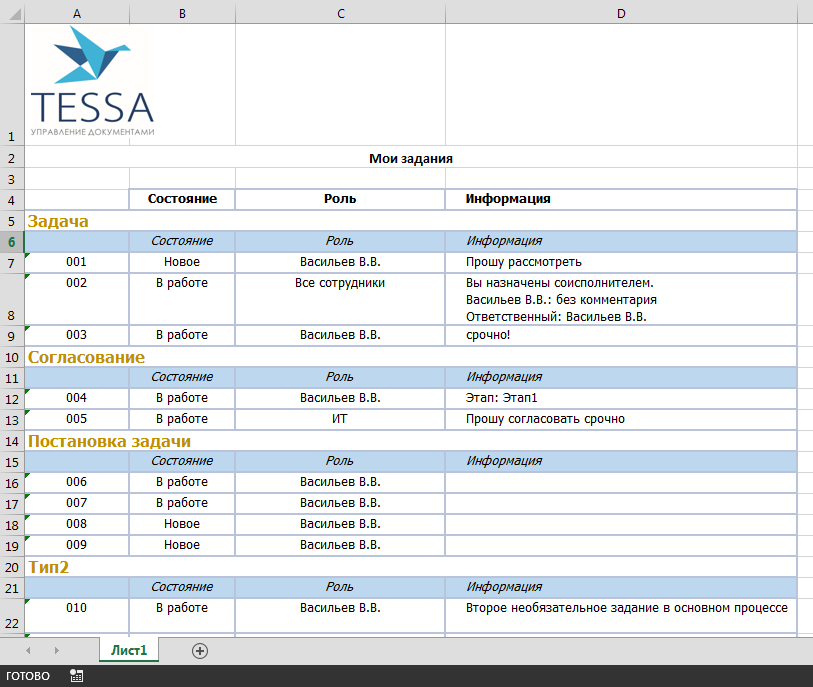Select В работе status of task 002
This screenshot has width=813, height=687.
pyautogui.click(x=182, y=299)
